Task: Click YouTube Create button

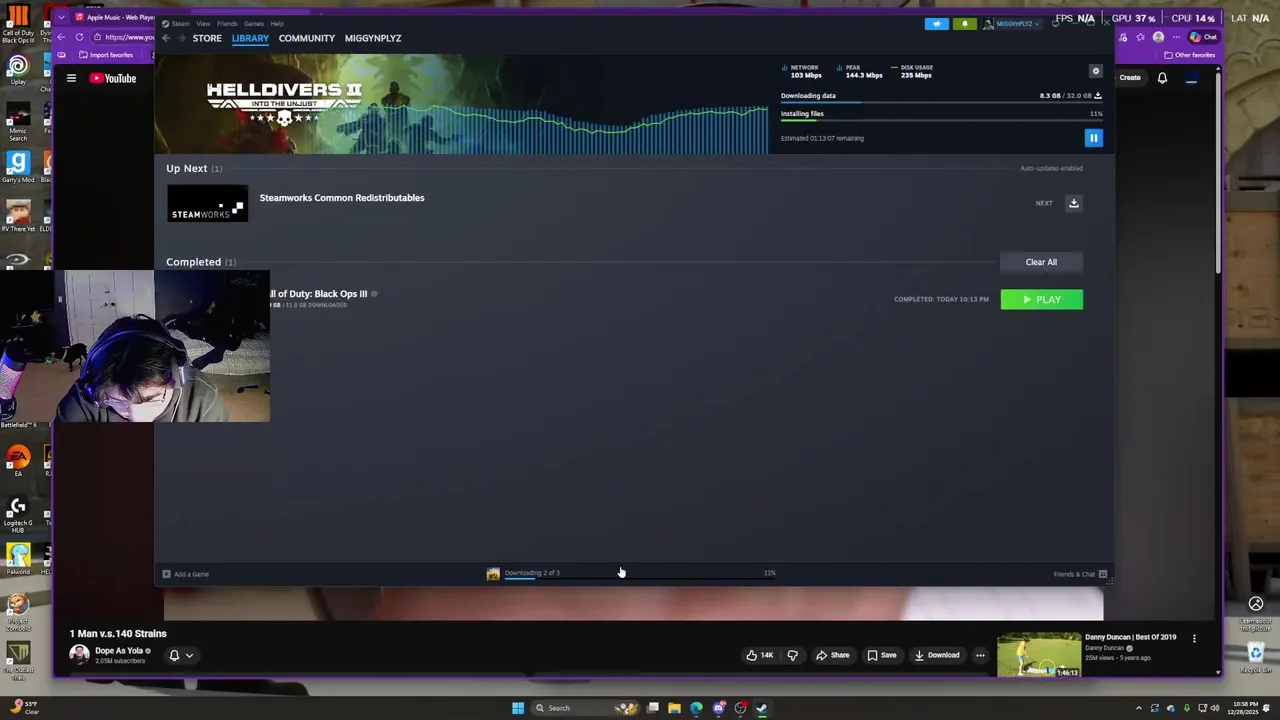Action: click(x=1130, y=78)
